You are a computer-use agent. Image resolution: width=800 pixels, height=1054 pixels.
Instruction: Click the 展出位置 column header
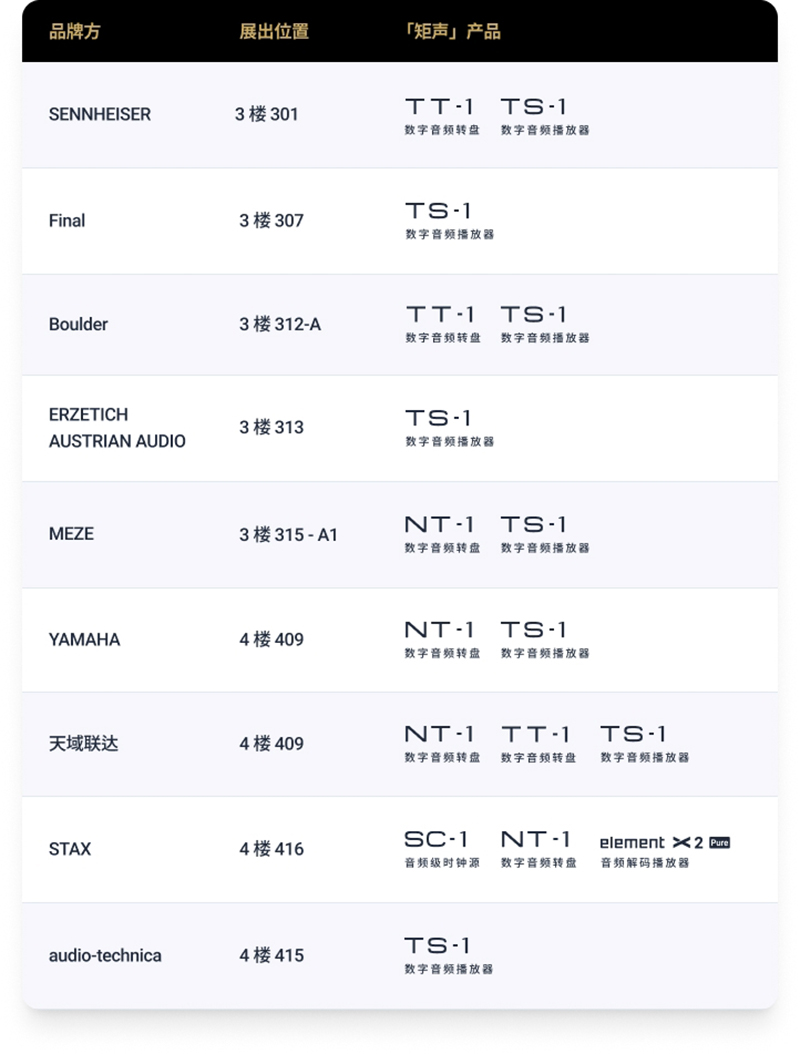274,31
